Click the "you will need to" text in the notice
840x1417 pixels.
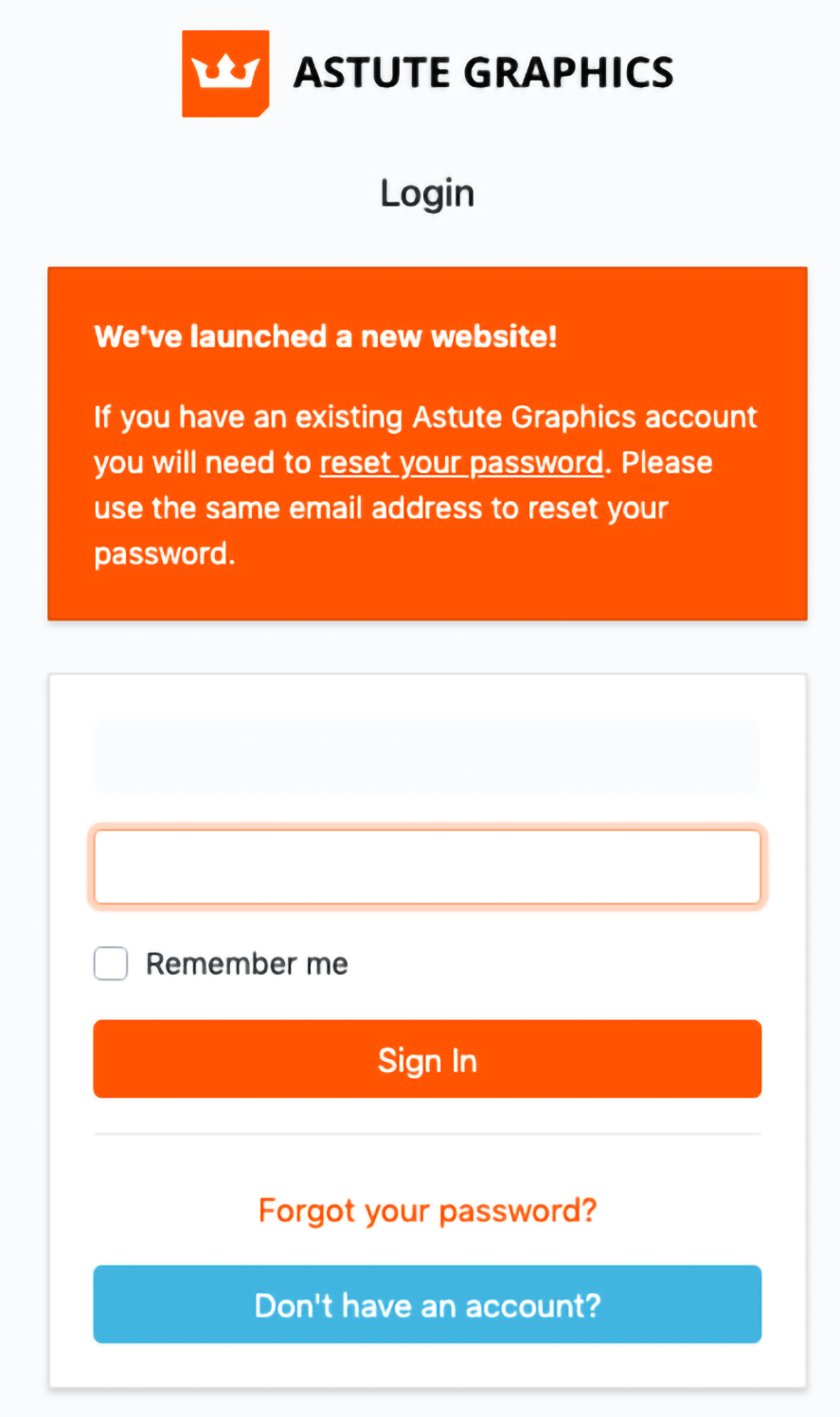[x=203, y=463]
